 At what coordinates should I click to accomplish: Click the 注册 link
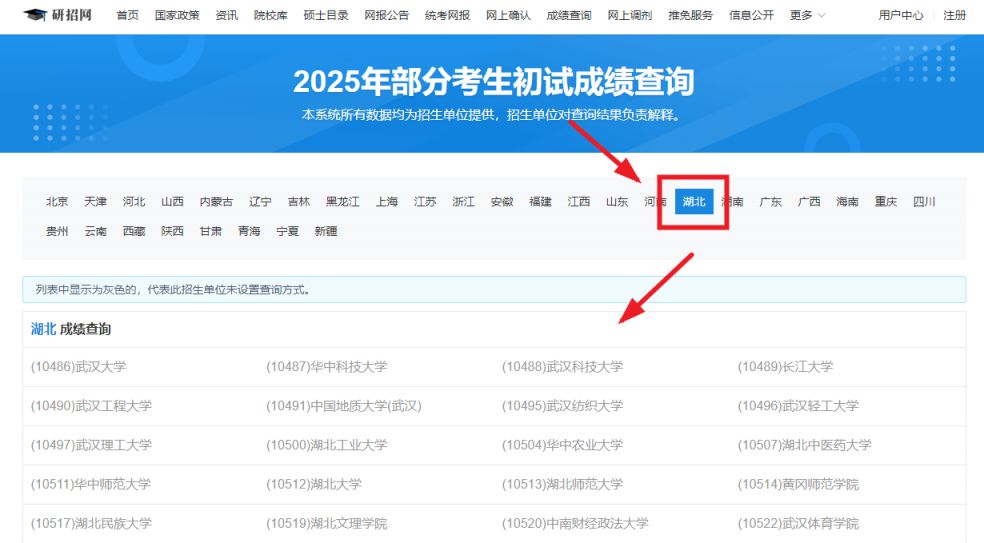pyautogui.click(x=955, y=15)
